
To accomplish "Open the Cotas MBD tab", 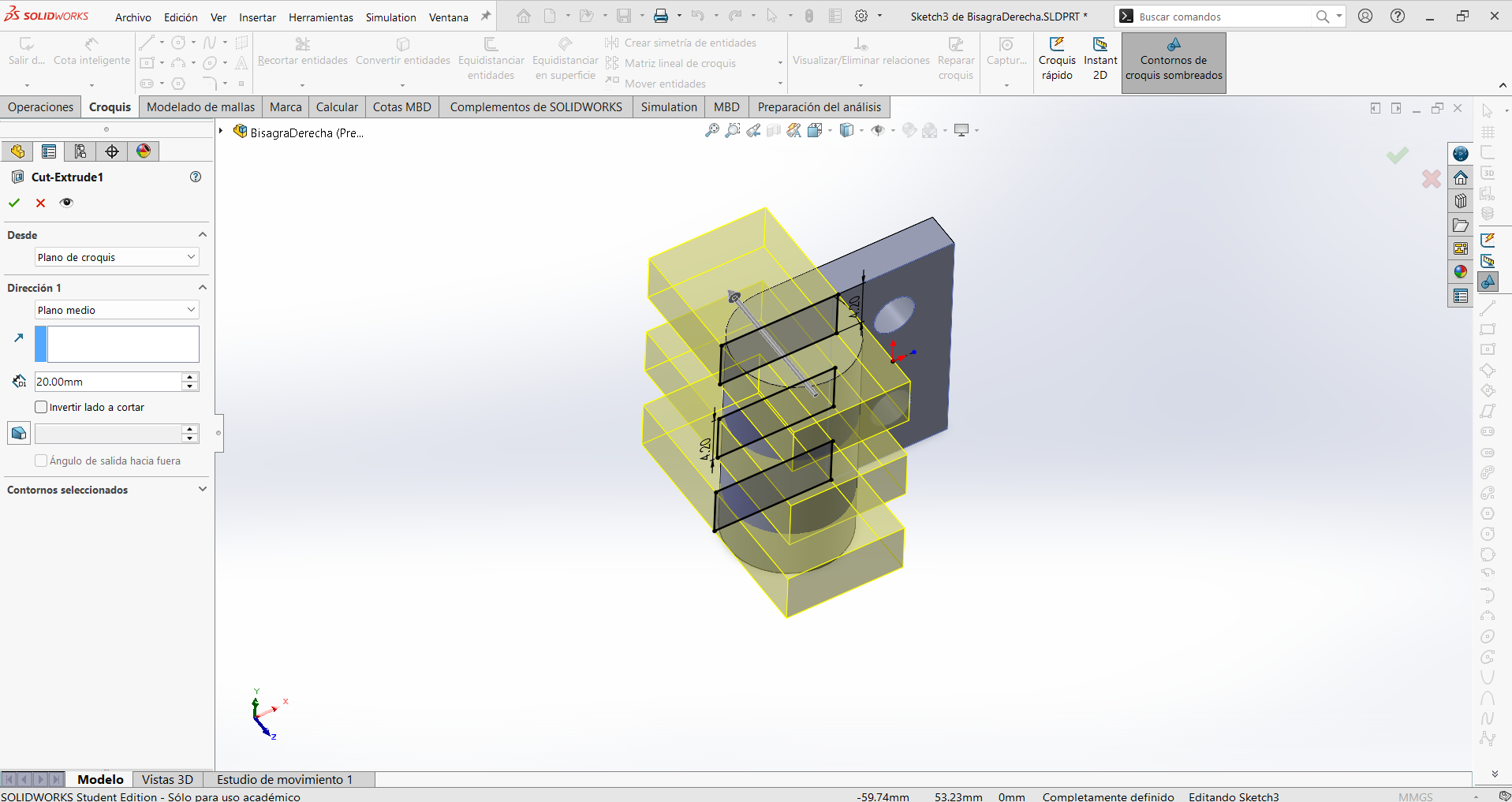I will (402, 107).
